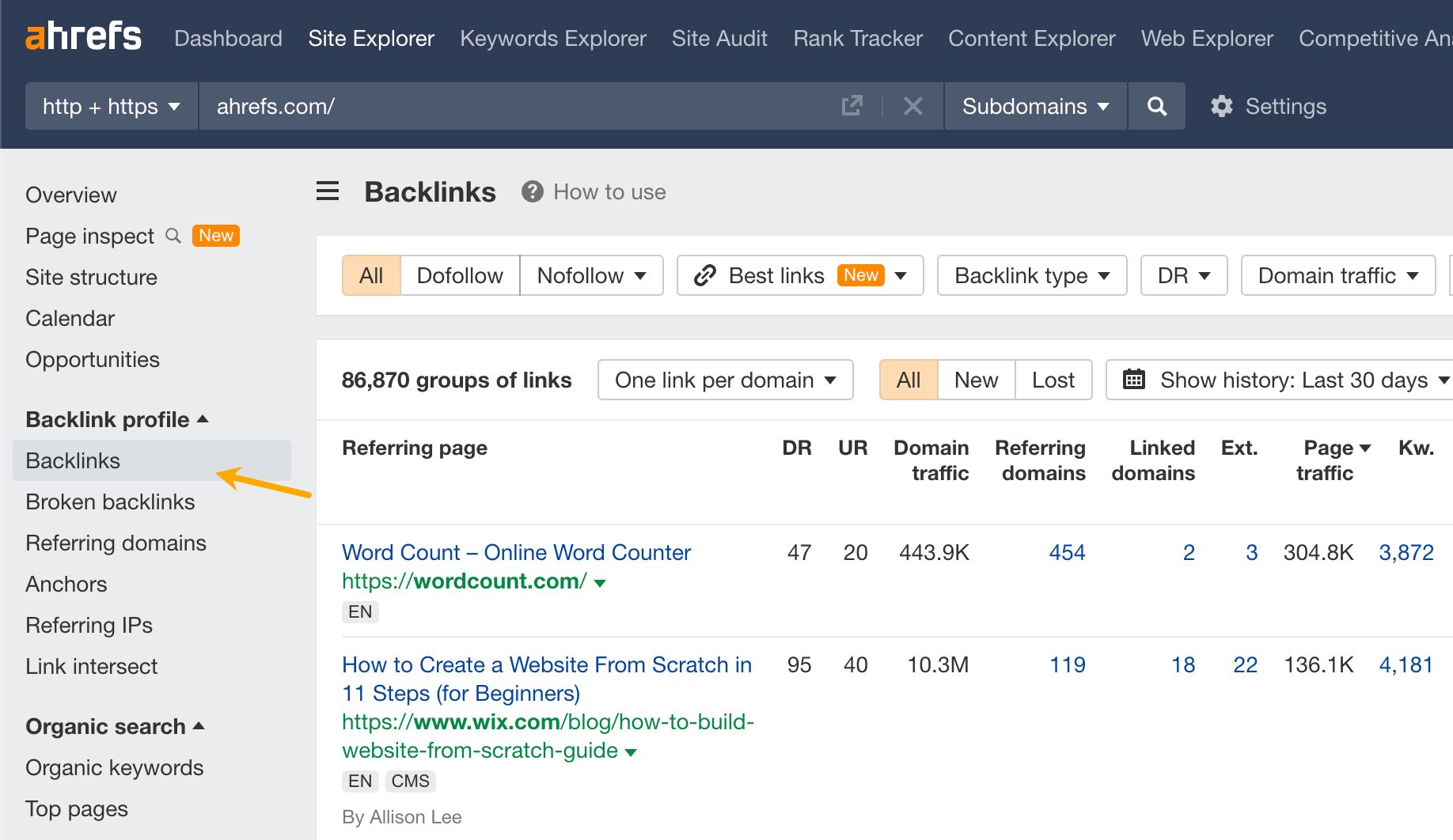Open the Subdomains dropdown
This screenshot has height=840, width=1453.
[1034, 106]
